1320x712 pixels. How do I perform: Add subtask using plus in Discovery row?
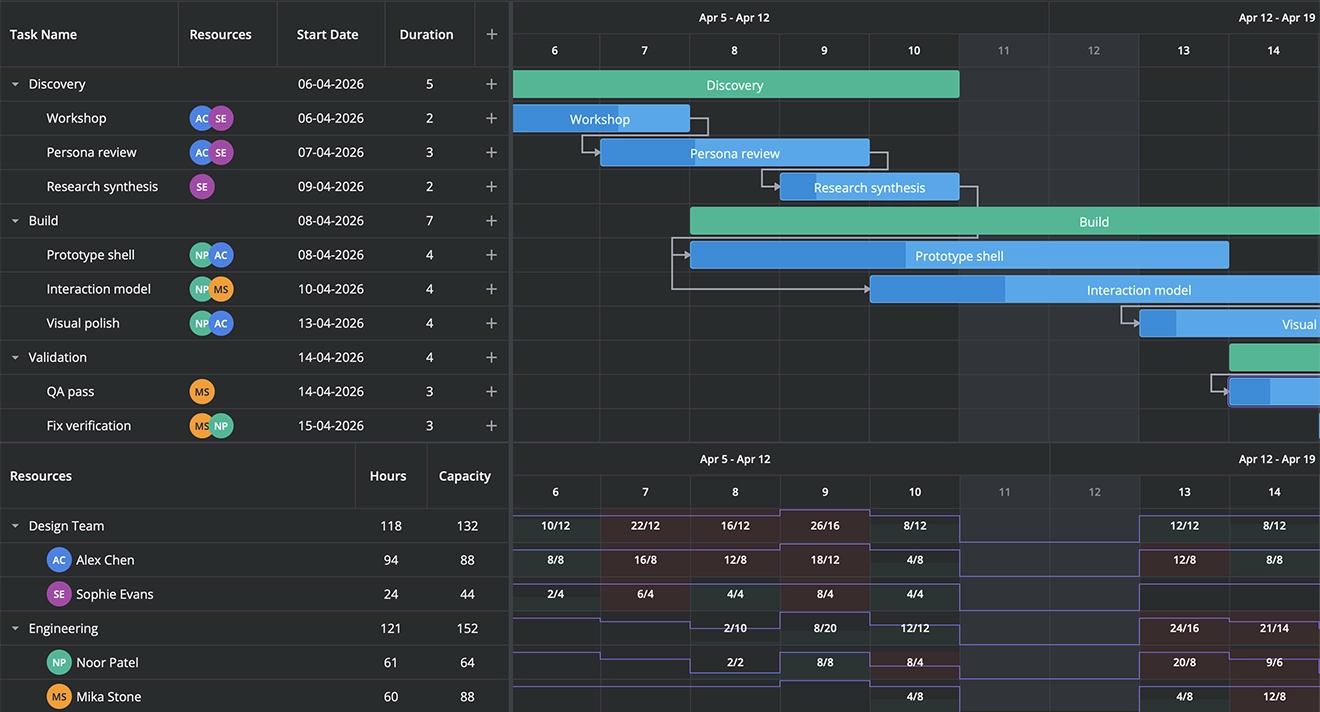tap(491, 84)
